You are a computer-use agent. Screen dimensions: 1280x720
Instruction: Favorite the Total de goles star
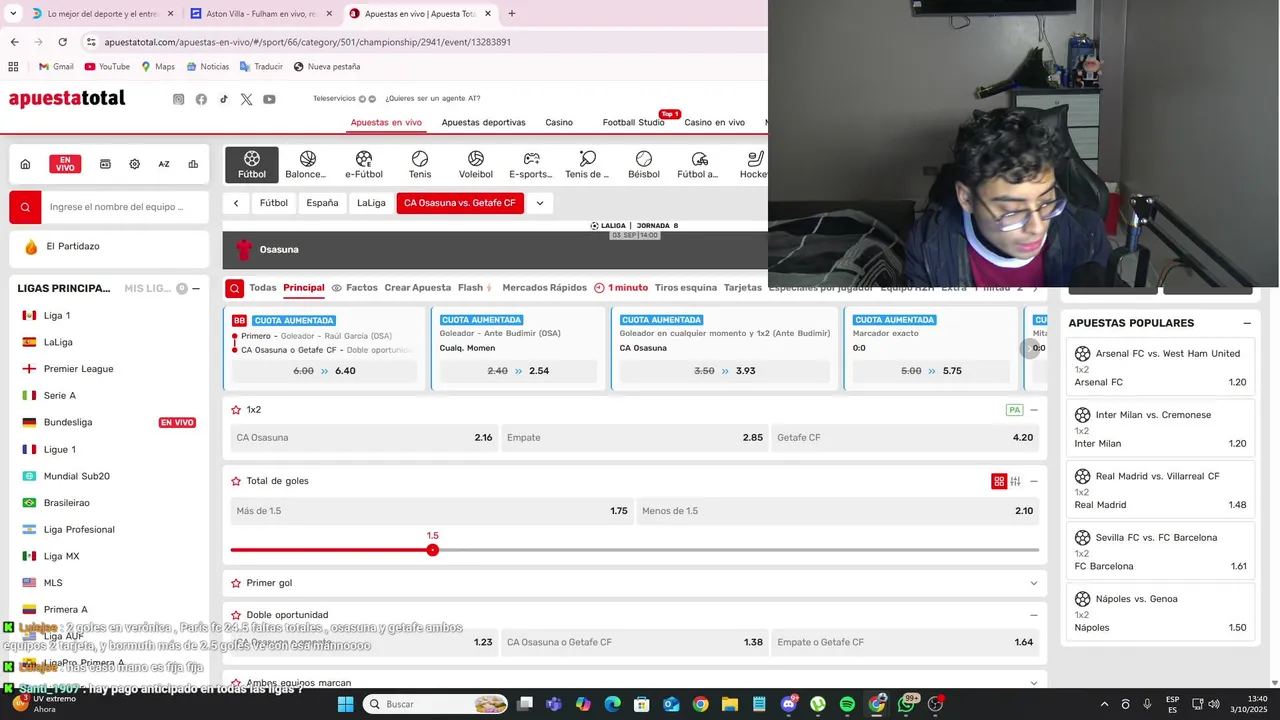click(x=236, y=481)
